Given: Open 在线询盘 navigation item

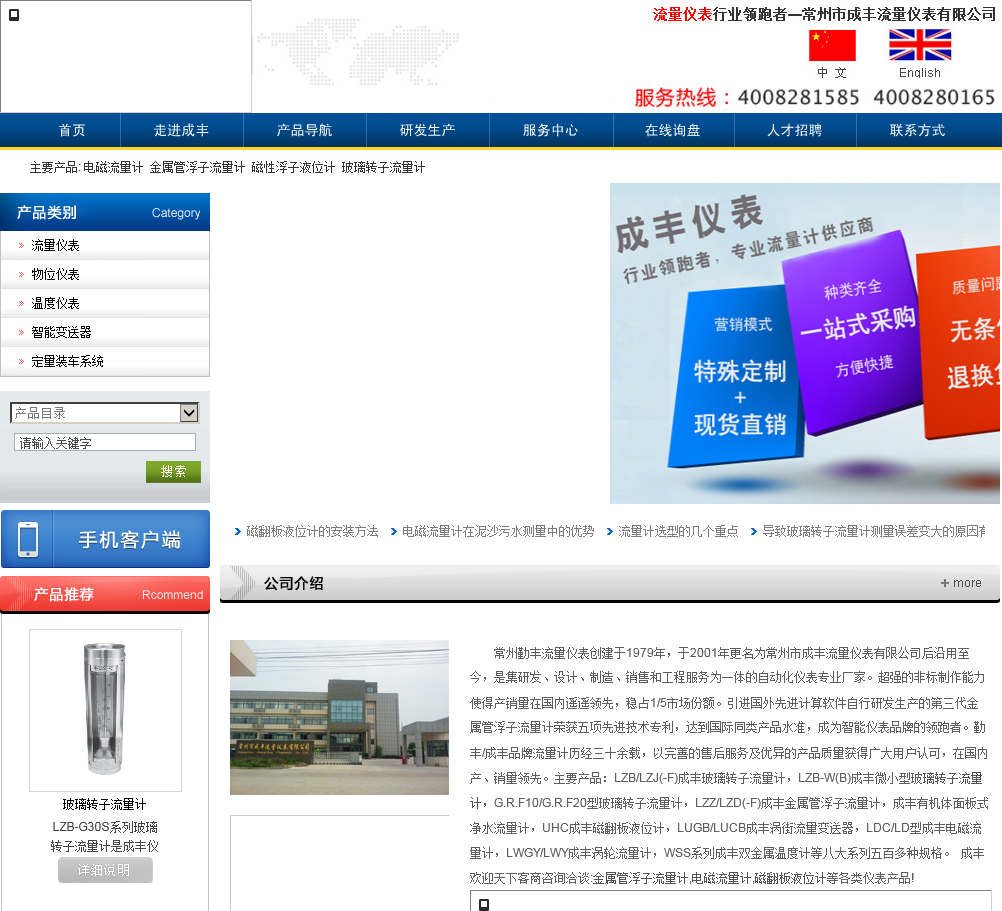Looking at the screenshot, I should [x=673, y=130].
